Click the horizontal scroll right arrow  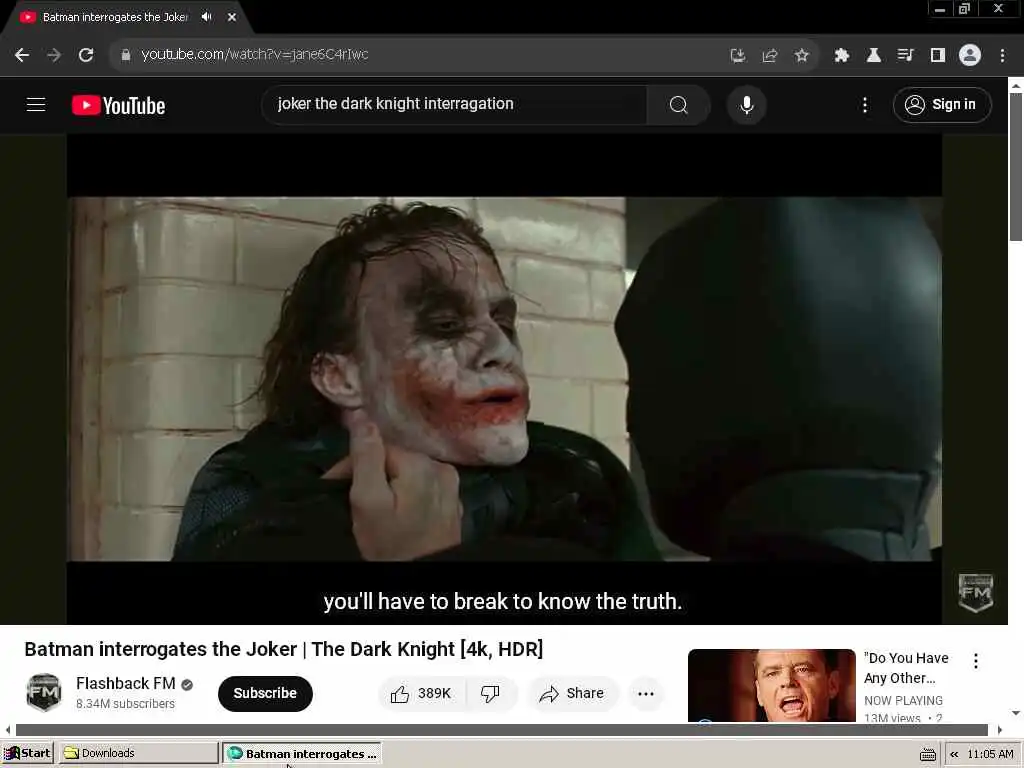(x=1000, y=729)
